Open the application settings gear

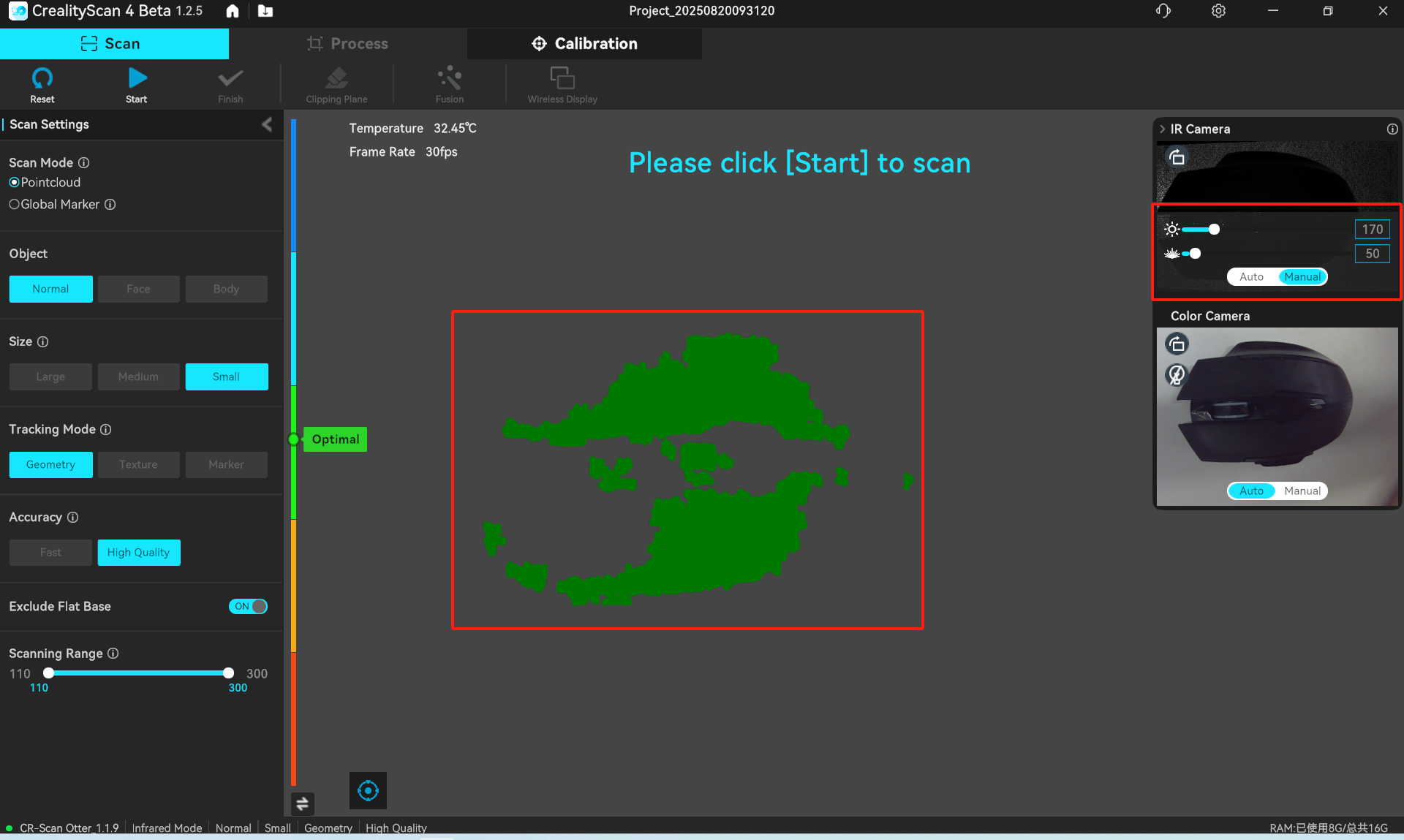point(1218,11)
